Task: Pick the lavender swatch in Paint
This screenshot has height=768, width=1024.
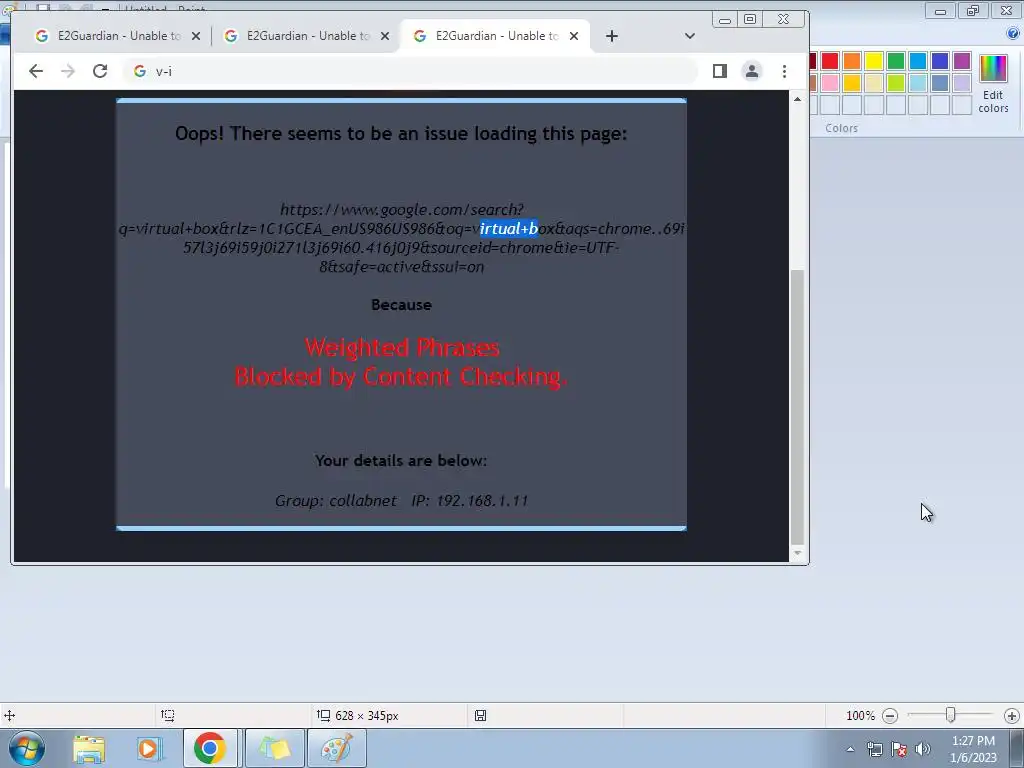Action: pyautogui.click(x=962, y=83)
